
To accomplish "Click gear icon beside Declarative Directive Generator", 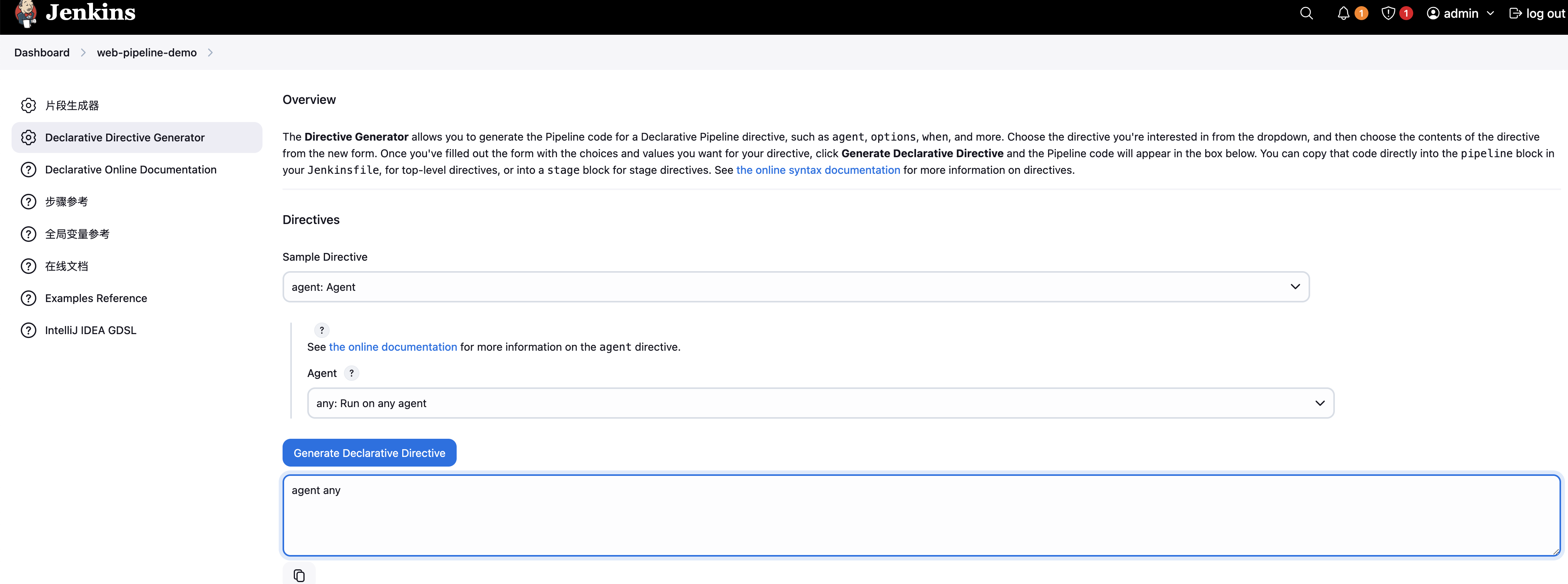I will tap(29, 138).
